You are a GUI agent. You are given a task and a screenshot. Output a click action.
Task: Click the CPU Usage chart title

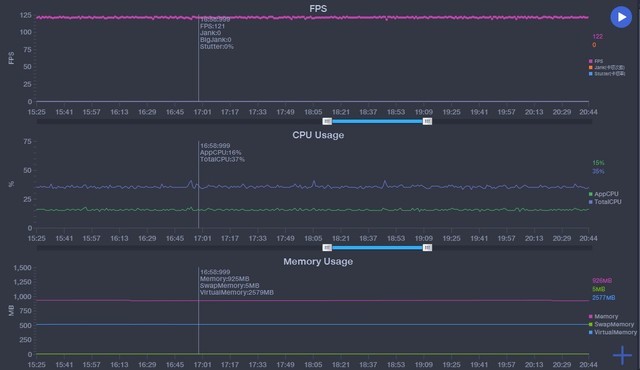(x=318, y=135)
